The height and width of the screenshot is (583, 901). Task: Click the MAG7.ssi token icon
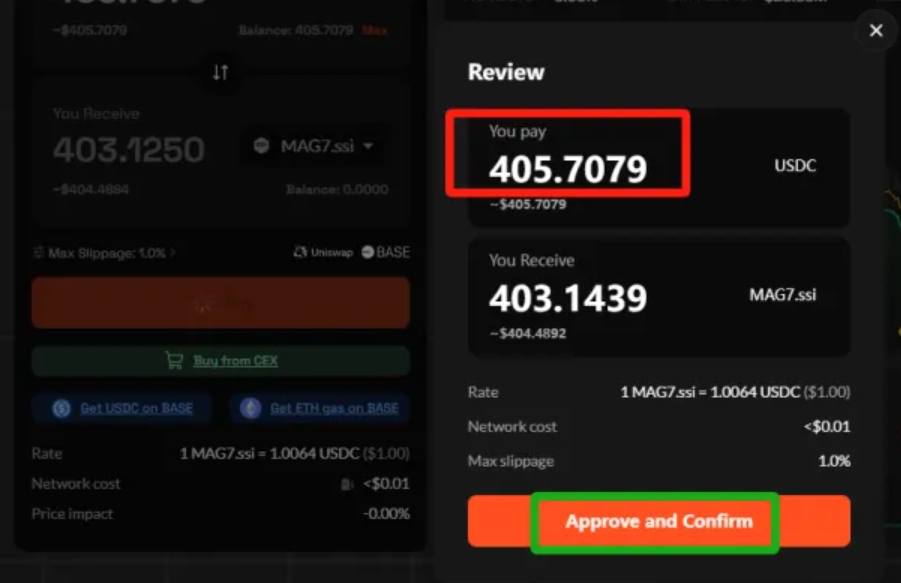tap(261, 146)
